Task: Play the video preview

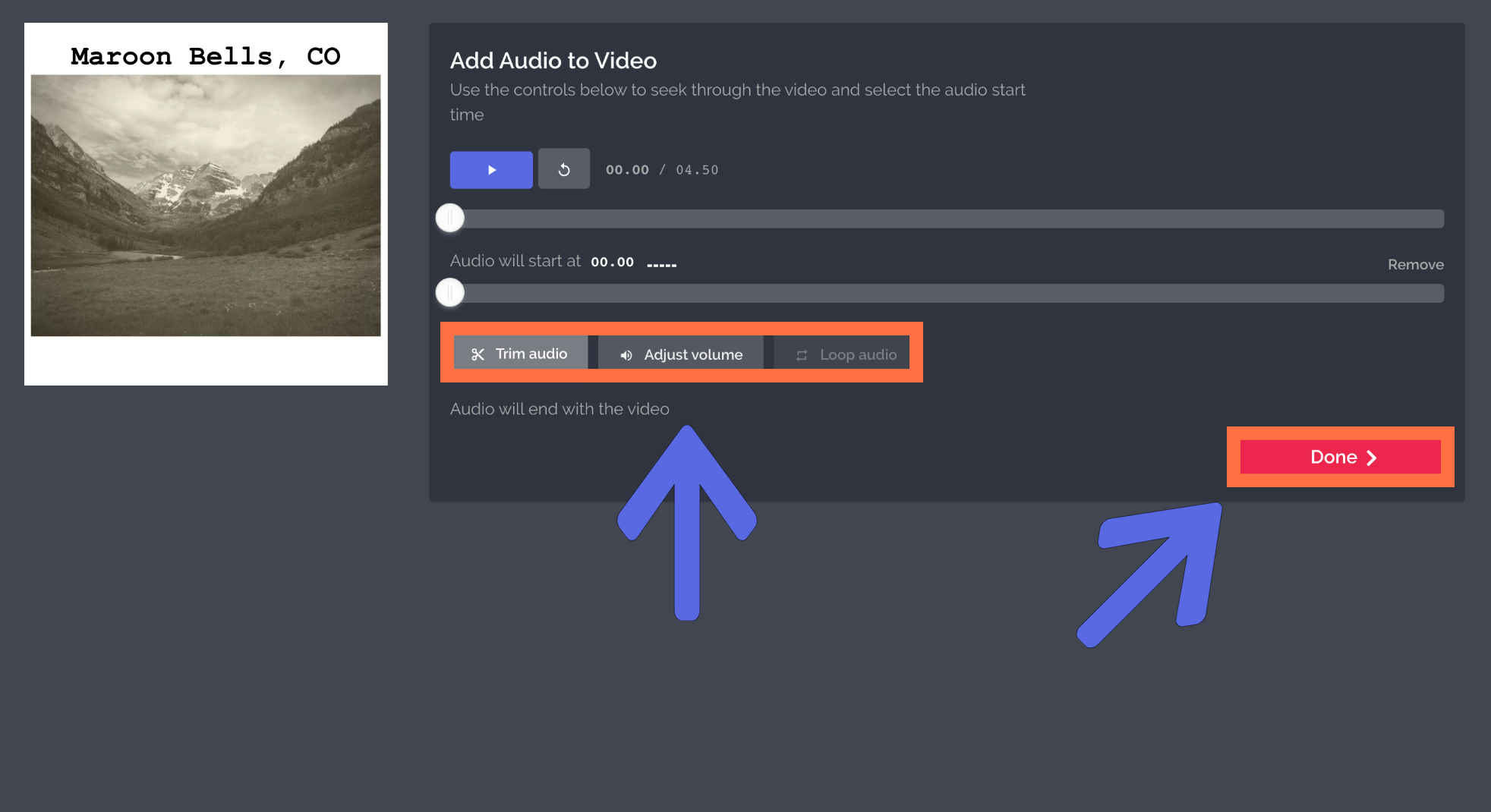Action: pyautogui.click(x=491, y=170)
